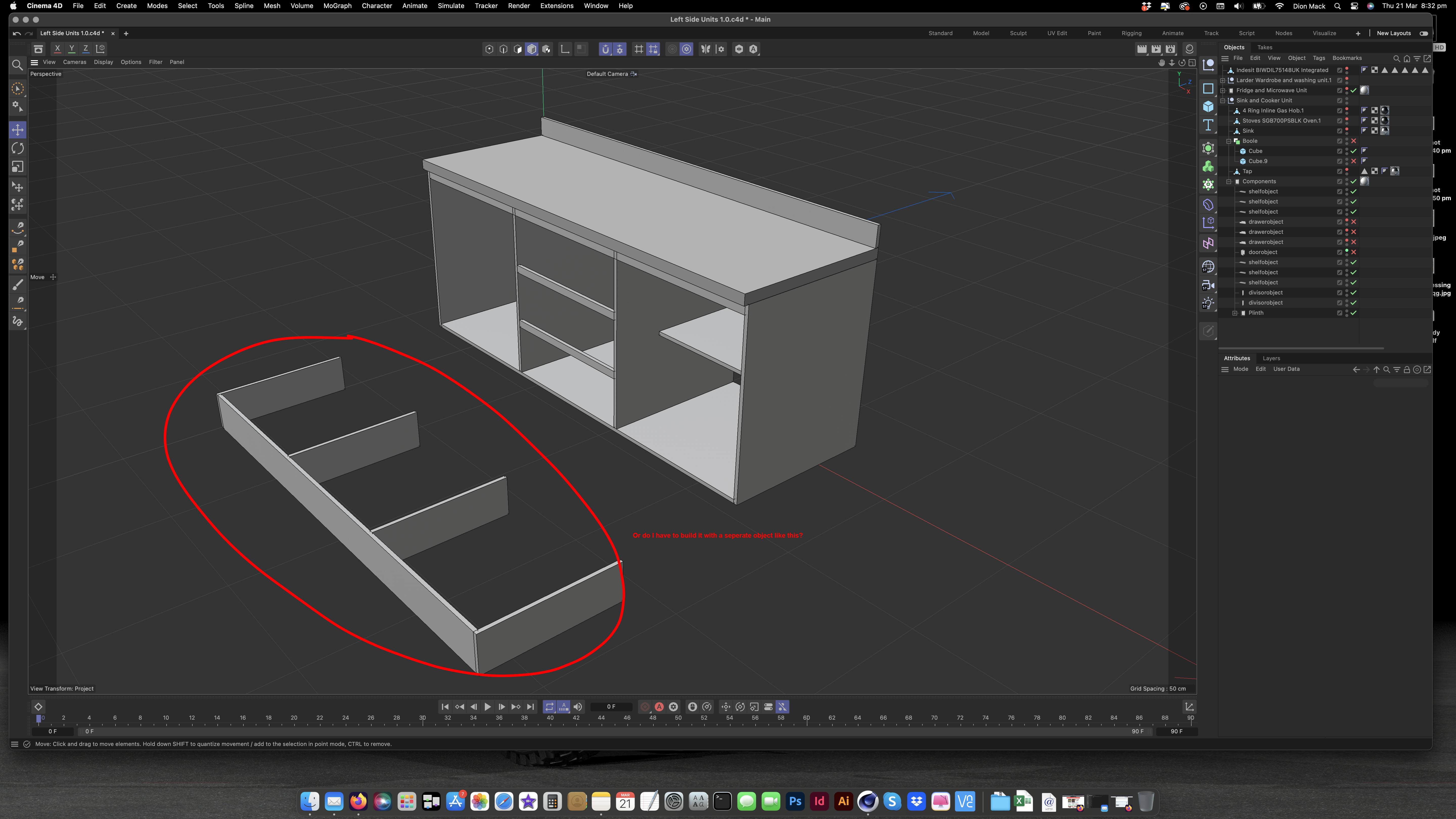
Task: Toggle the Fridge and Microwave Unit green checkmark
Action: [x=1354, y=90]
